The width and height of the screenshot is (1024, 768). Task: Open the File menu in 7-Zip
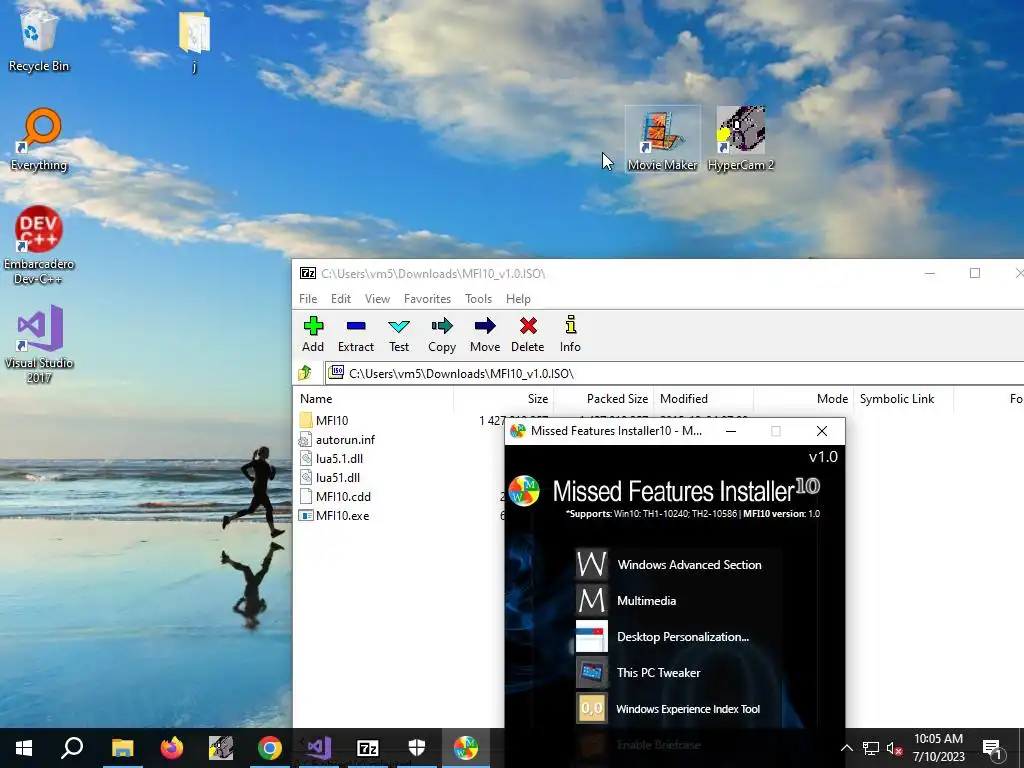308,298
